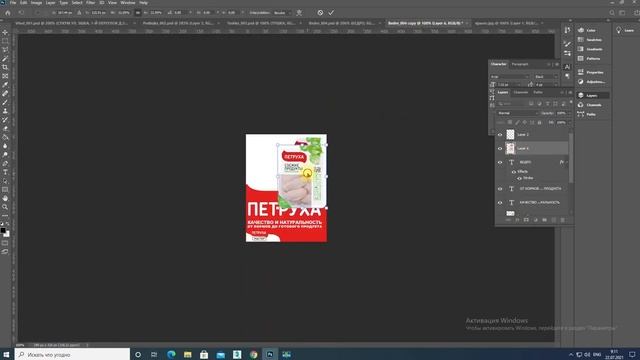This screenshot has height=360, width=640.
Task: Open blend mode Normal dropdown
Action: click(x=518, y=113)
